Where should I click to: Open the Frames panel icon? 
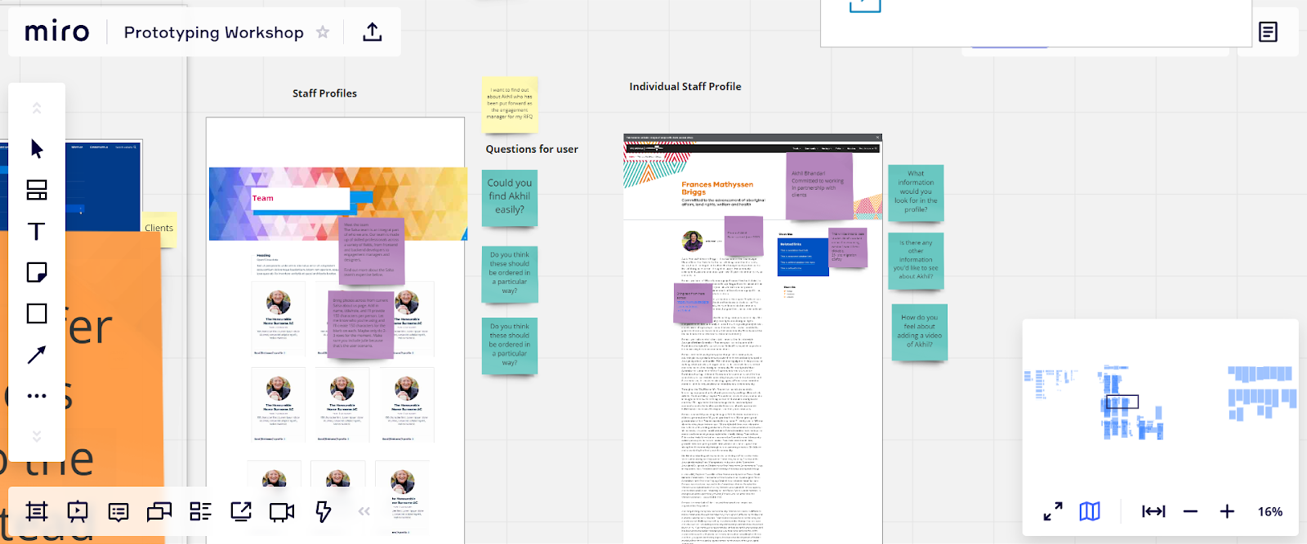[37, 512]
